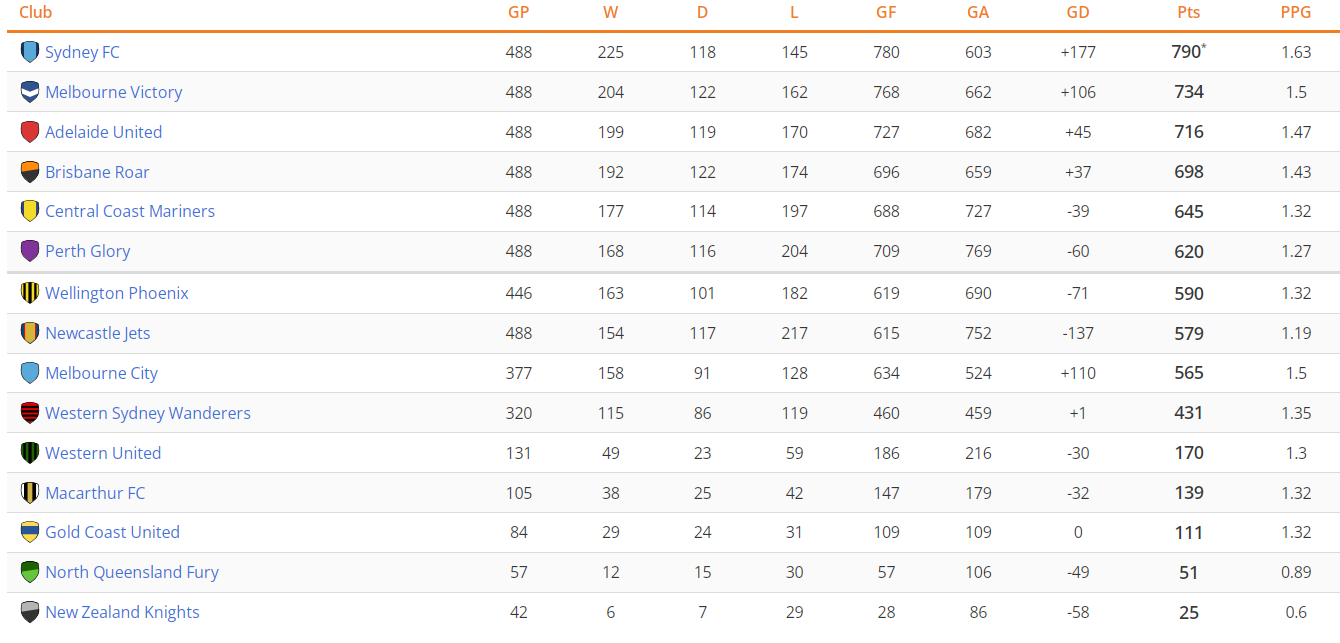Click the striped Wellington Phoenix crest icon
Viewport: 1340px width, 643px height.
point(30,293)
